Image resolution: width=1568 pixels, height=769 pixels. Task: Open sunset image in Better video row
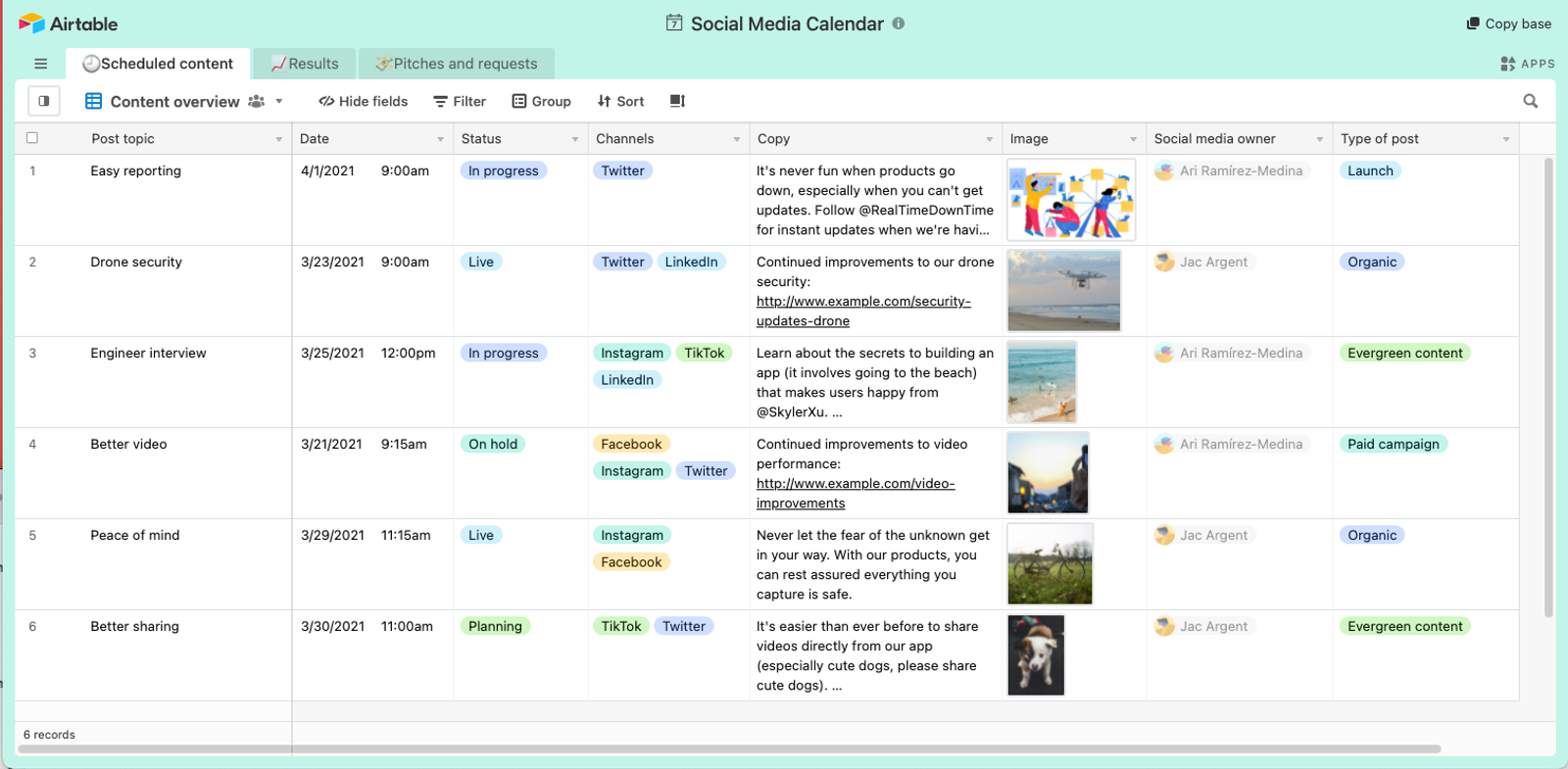(x=1049, y=473)
